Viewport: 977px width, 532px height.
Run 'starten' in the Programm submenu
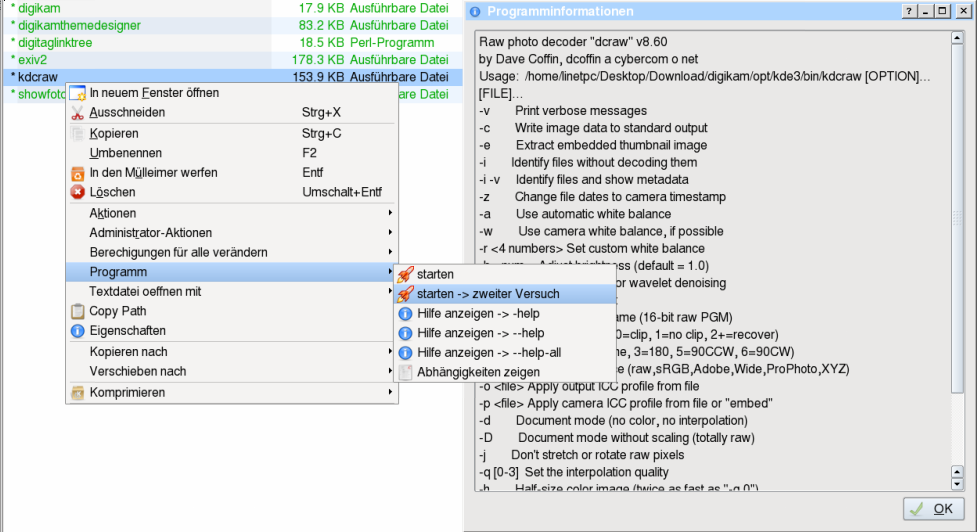point(505,274)
